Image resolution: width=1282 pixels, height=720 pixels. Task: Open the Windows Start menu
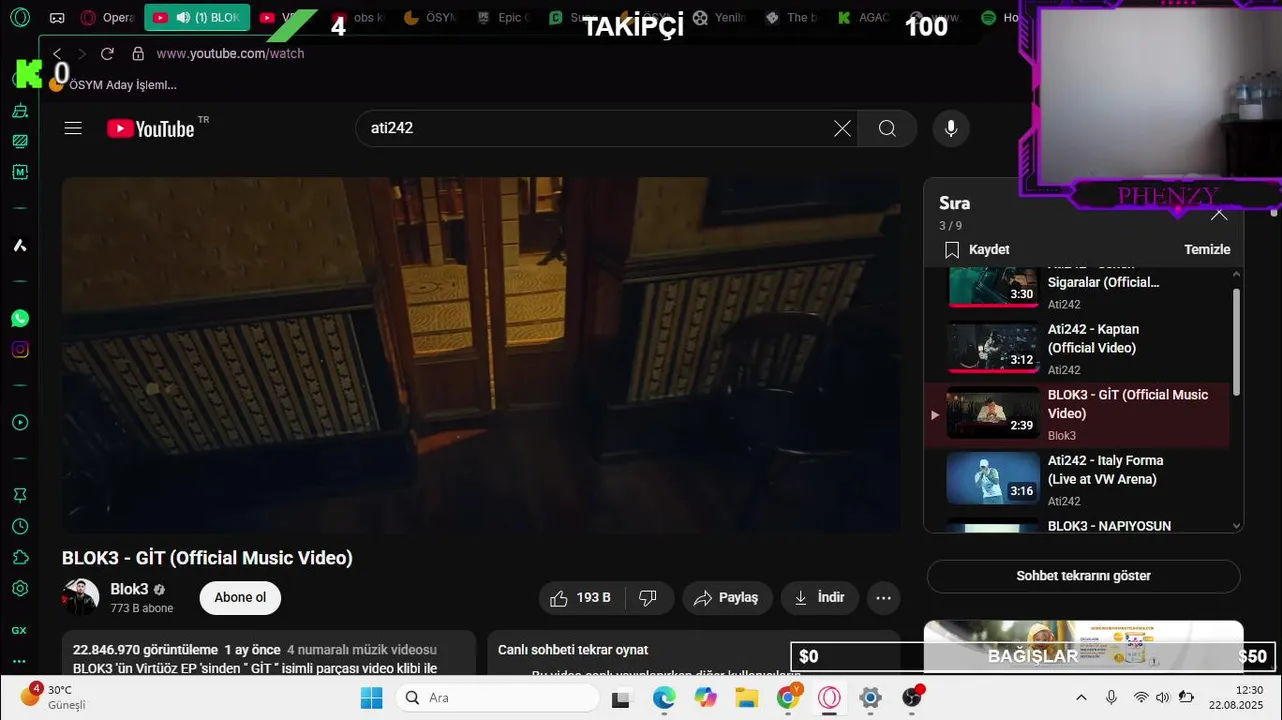[x=371, y=698]
